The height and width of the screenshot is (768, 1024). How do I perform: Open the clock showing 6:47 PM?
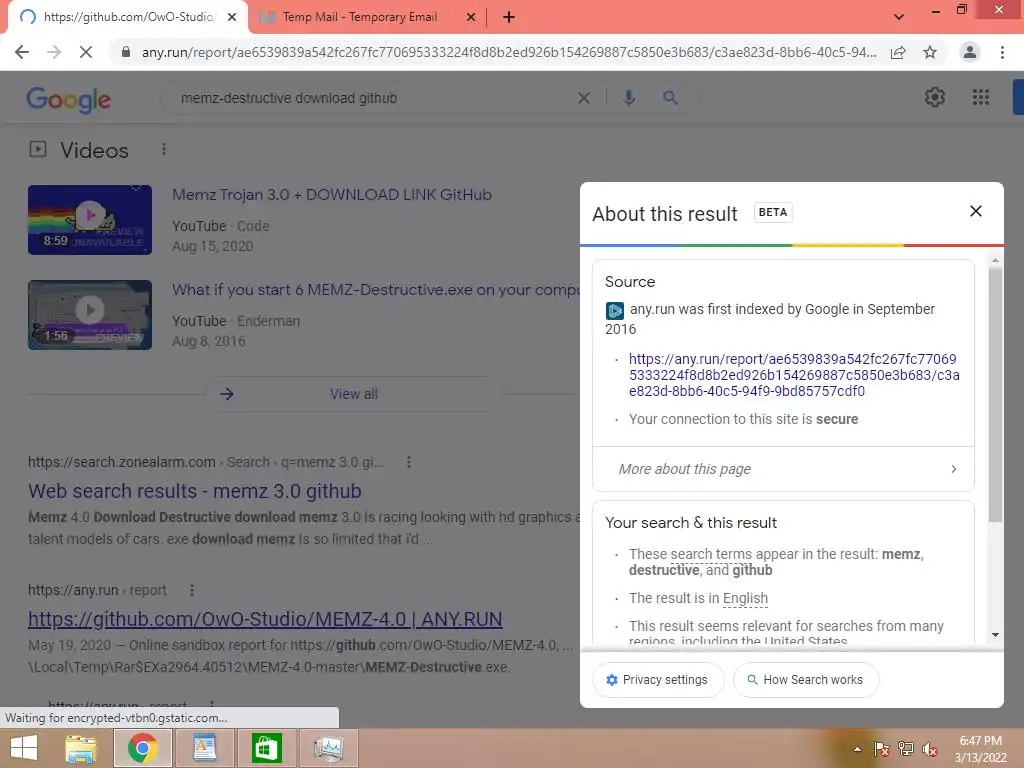980,741
